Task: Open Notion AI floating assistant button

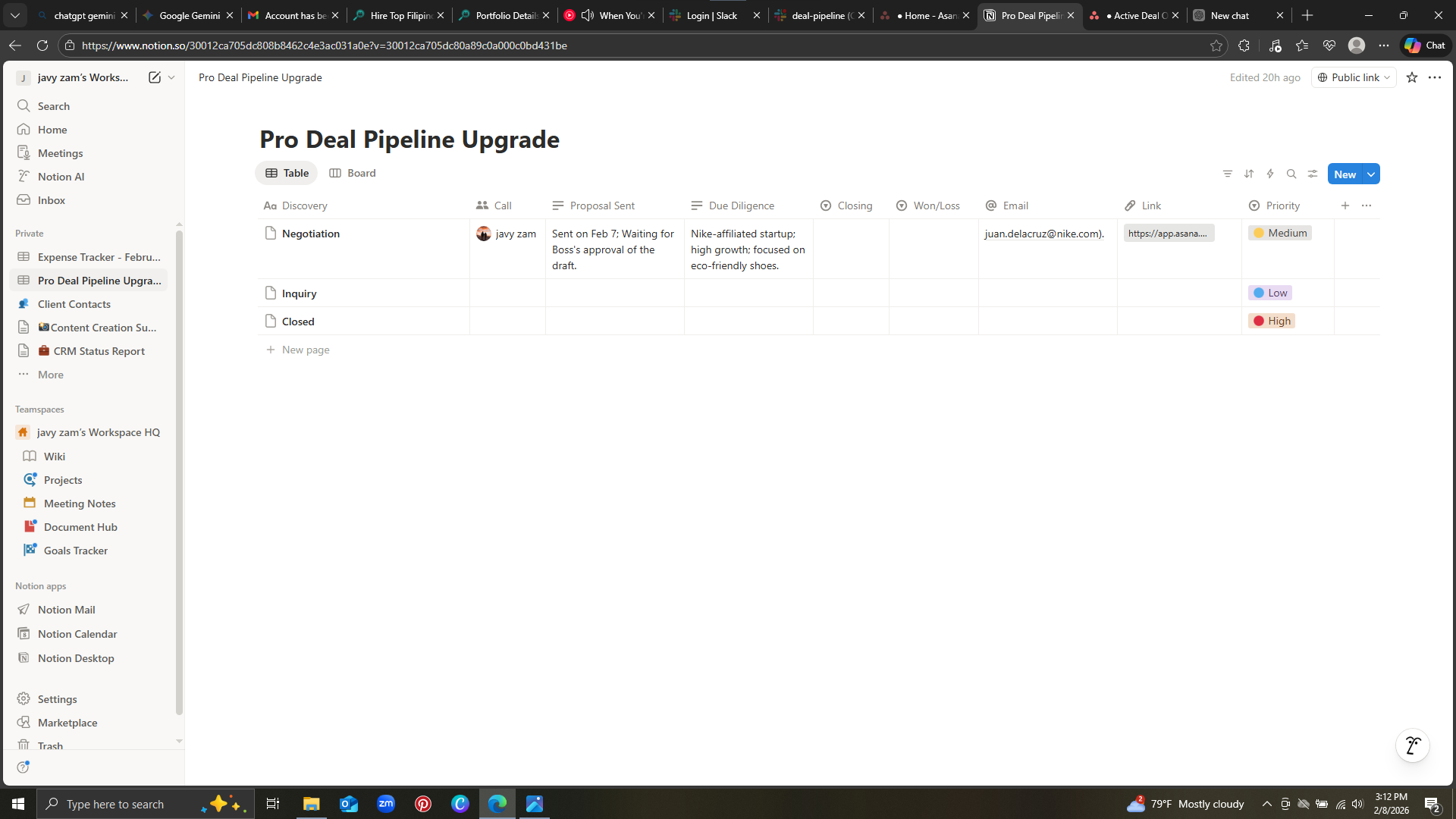Action: (1412, 746)
